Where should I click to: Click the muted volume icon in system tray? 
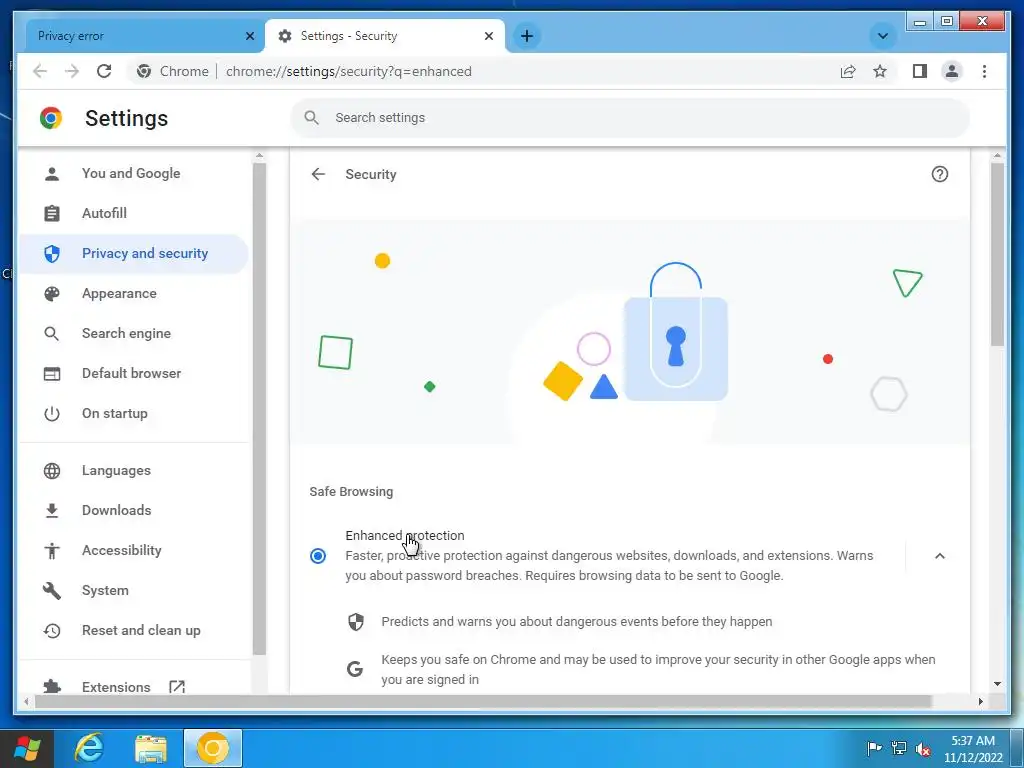coord(923,748)
